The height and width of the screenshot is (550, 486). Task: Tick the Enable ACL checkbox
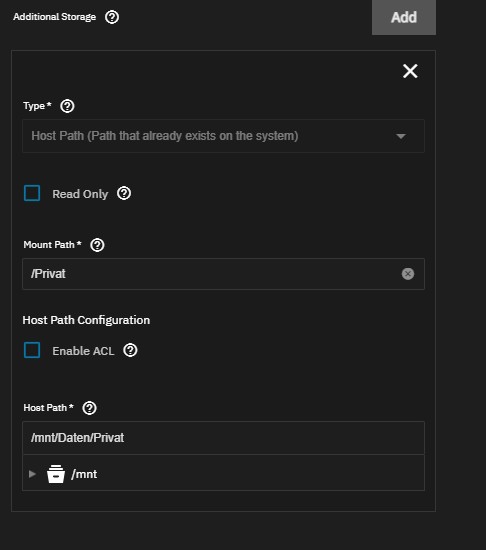coord(32,350)
